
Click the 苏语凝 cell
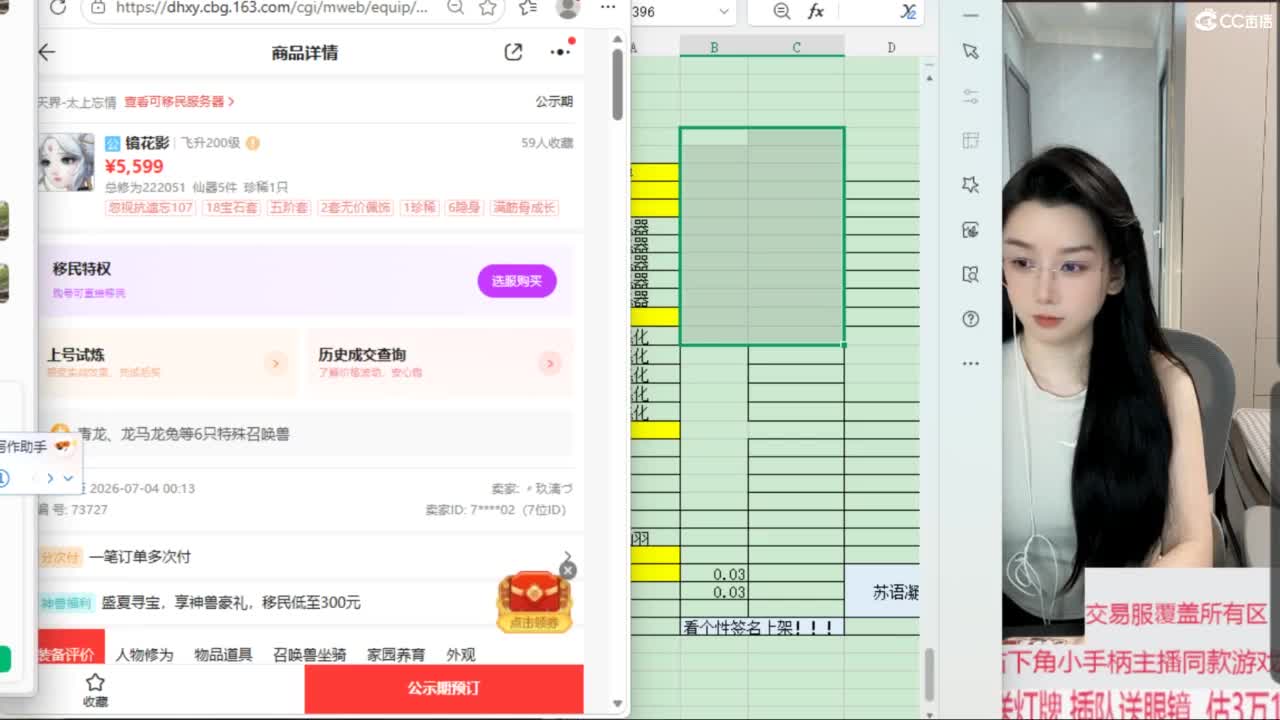tap(883, 592)
